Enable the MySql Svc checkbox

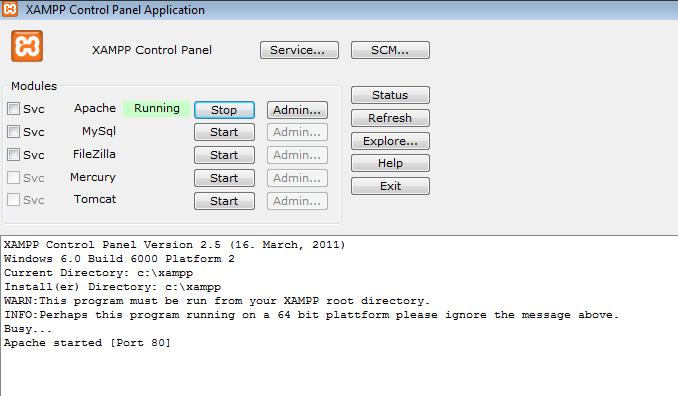click(13, 131)
